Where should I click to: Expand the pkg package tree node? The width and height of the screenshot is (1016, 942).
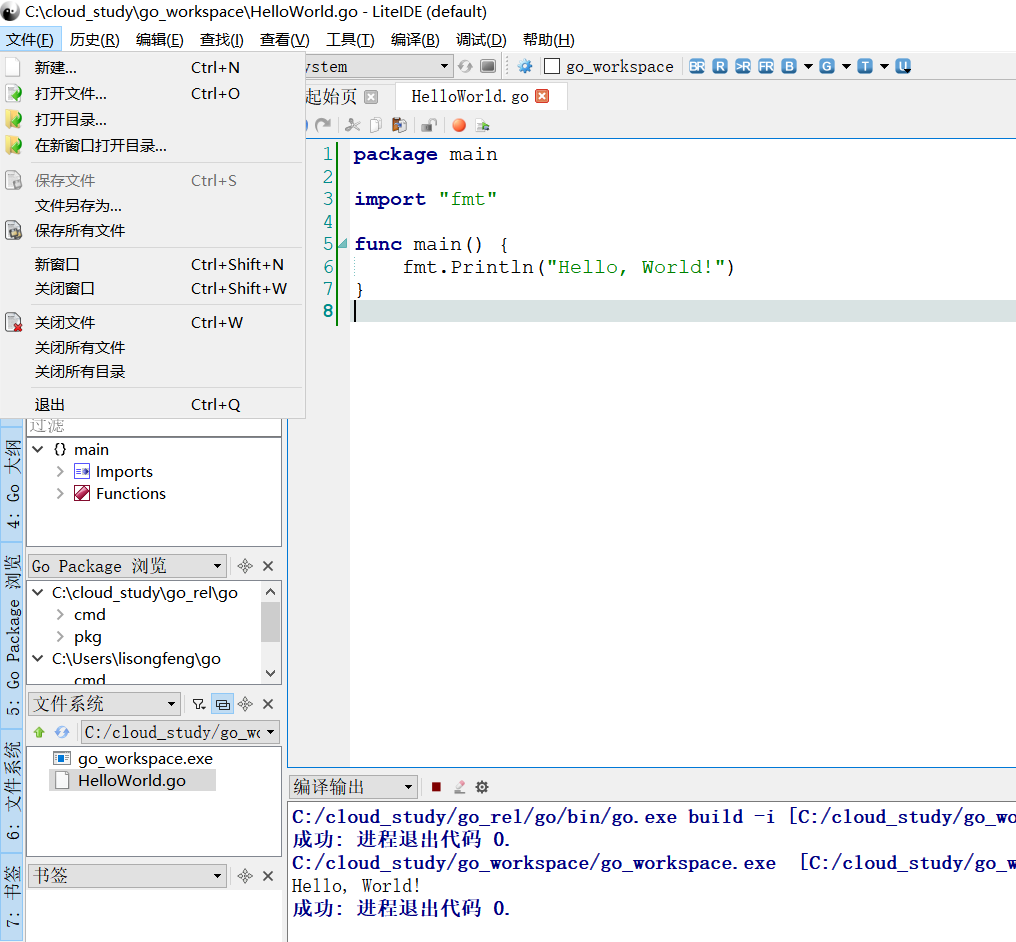60,637
